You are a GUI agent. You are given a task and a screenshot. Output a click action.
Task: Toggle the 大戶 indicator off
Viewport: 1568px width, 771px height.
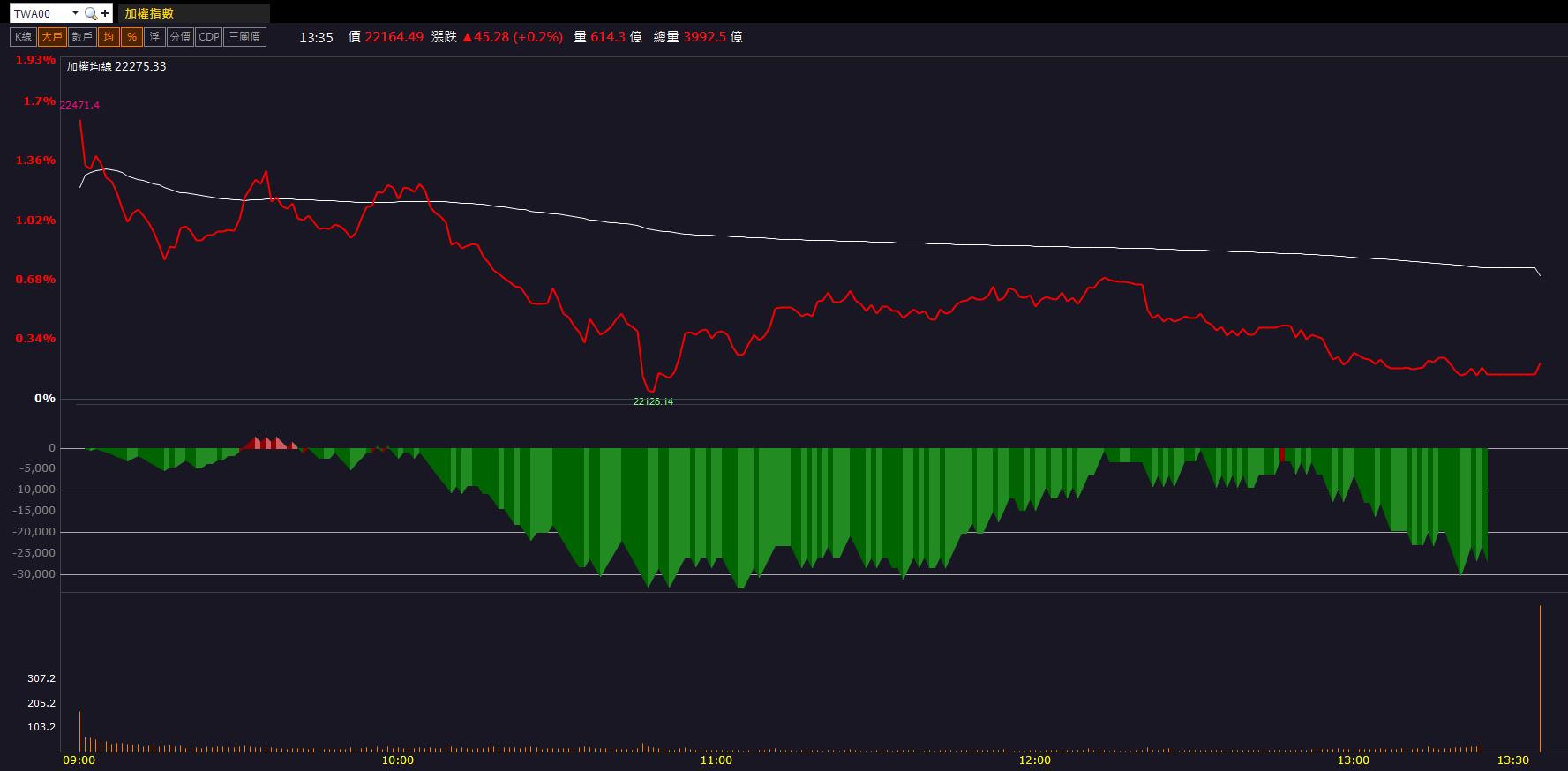point(52,37)
